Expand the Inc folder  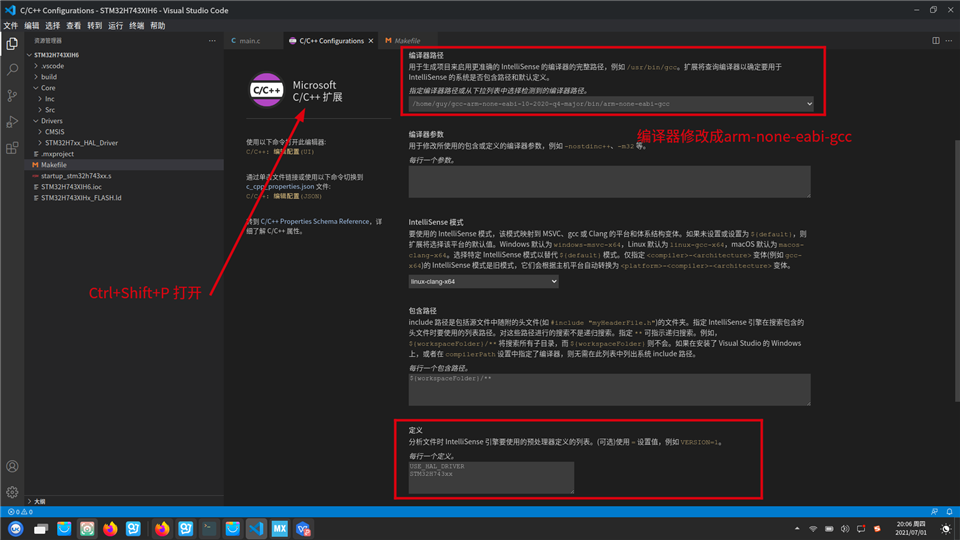(50, 99)
